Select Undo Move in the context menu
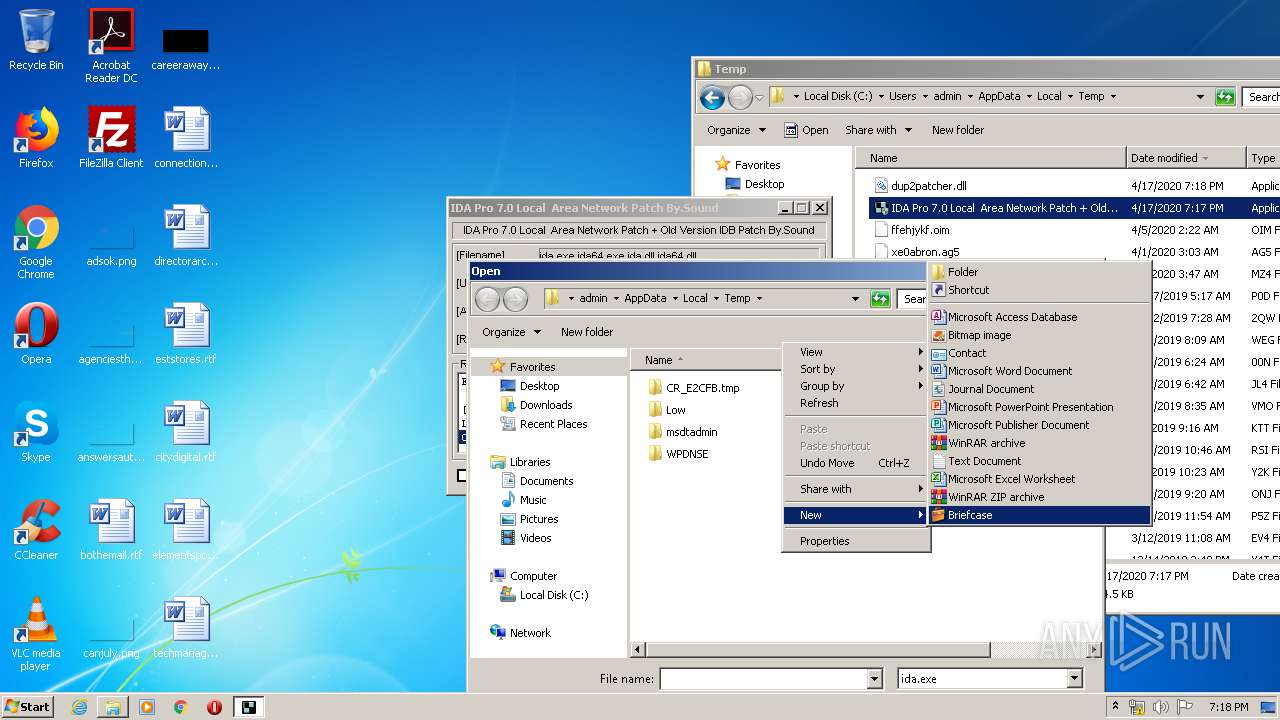The width and height of the screenshot is (1280, 720). pos(857,463)
